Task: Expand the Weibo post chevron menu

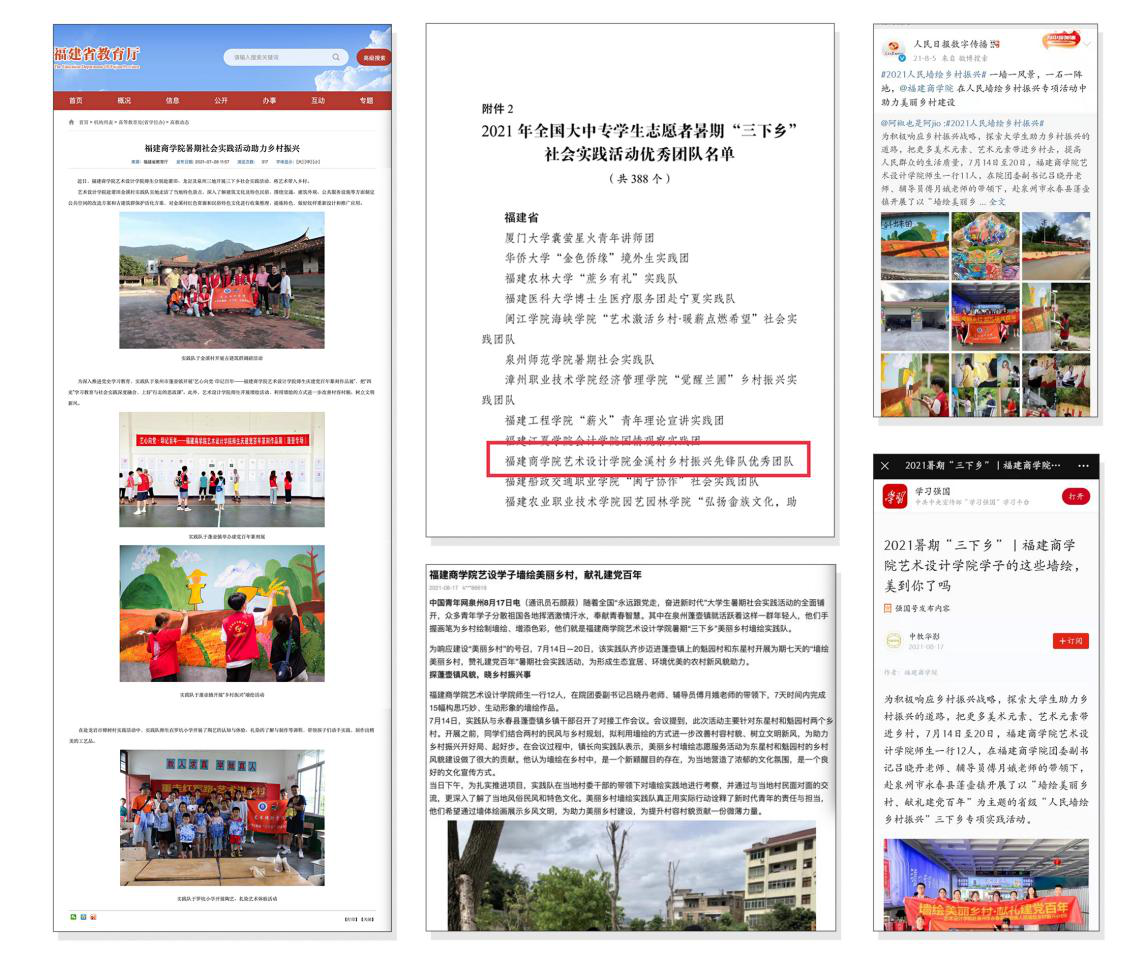Action: (1088, 44)
